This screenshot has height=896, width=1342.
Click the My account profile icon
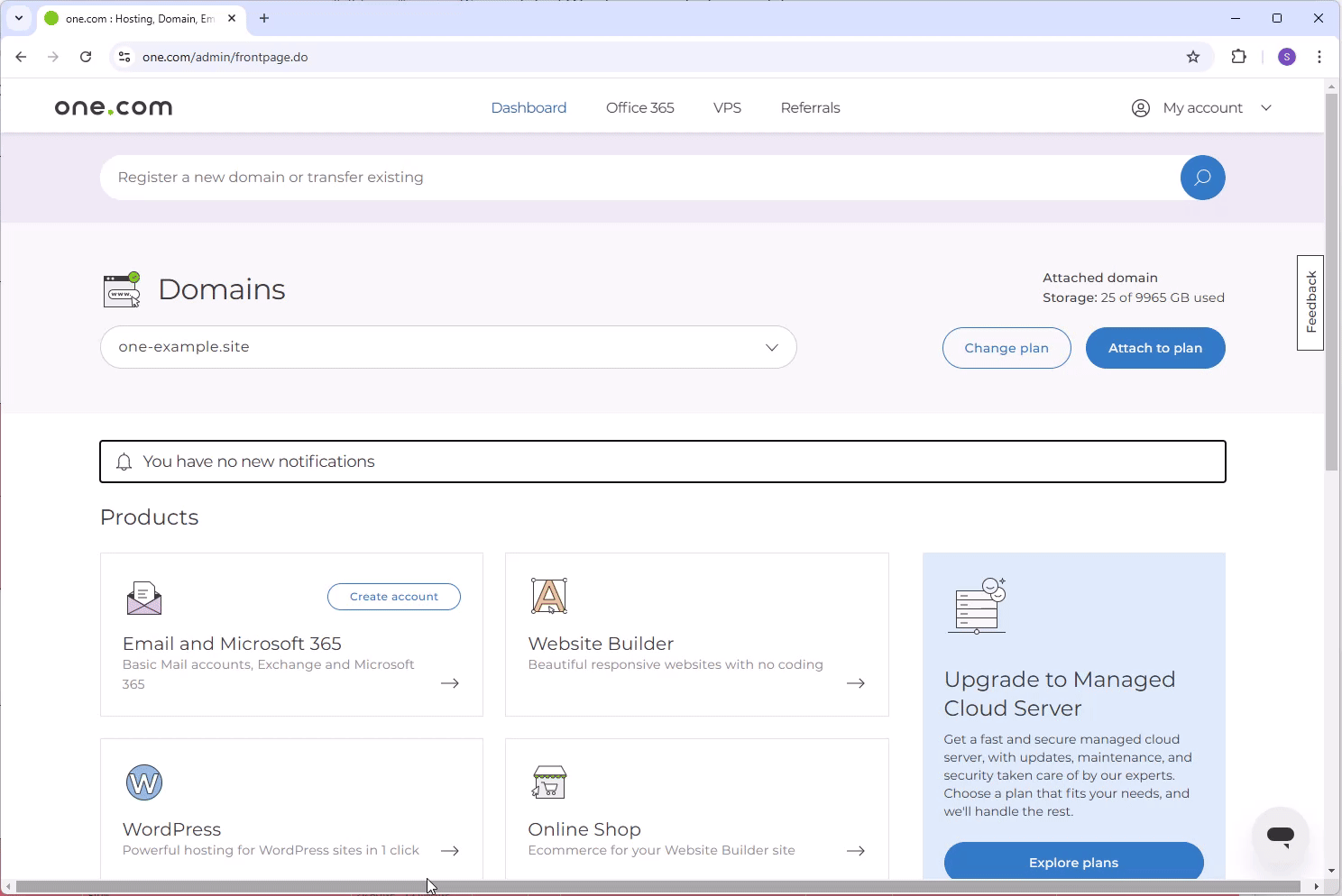click(1140, 107)
